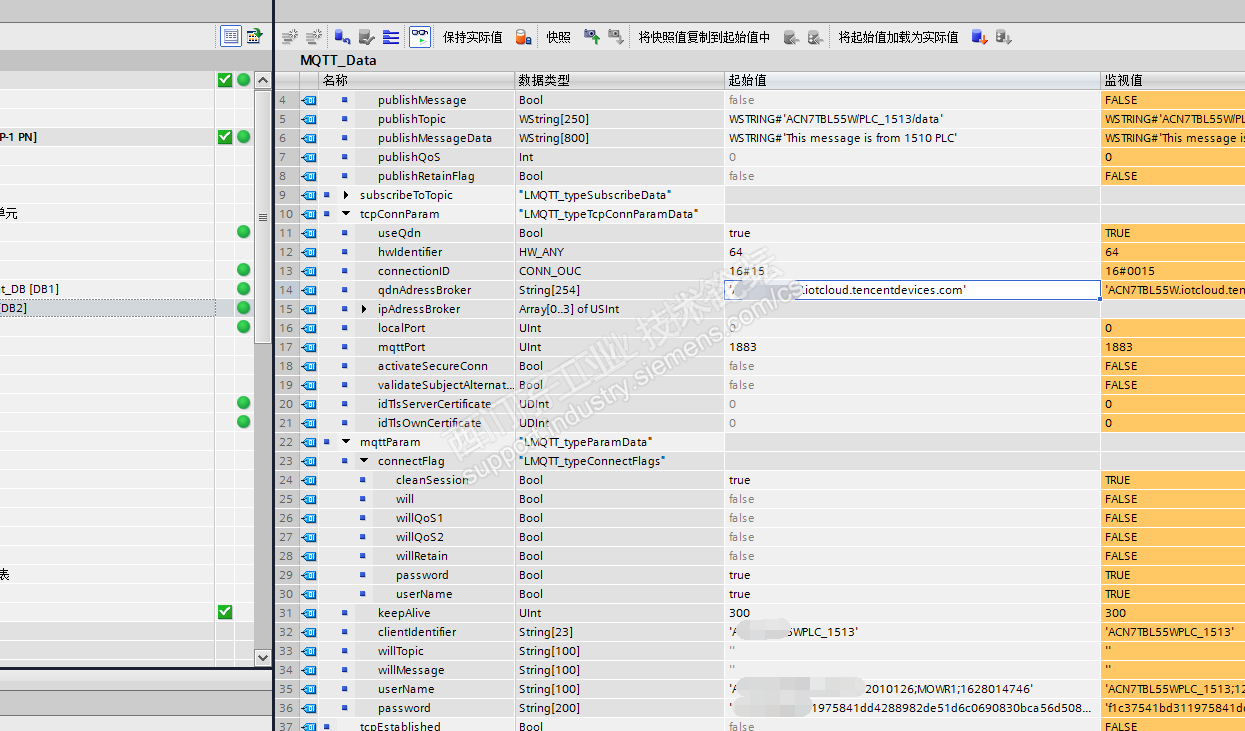
Task: Click the insert row toolbar icon
Action: pos(289,37)
